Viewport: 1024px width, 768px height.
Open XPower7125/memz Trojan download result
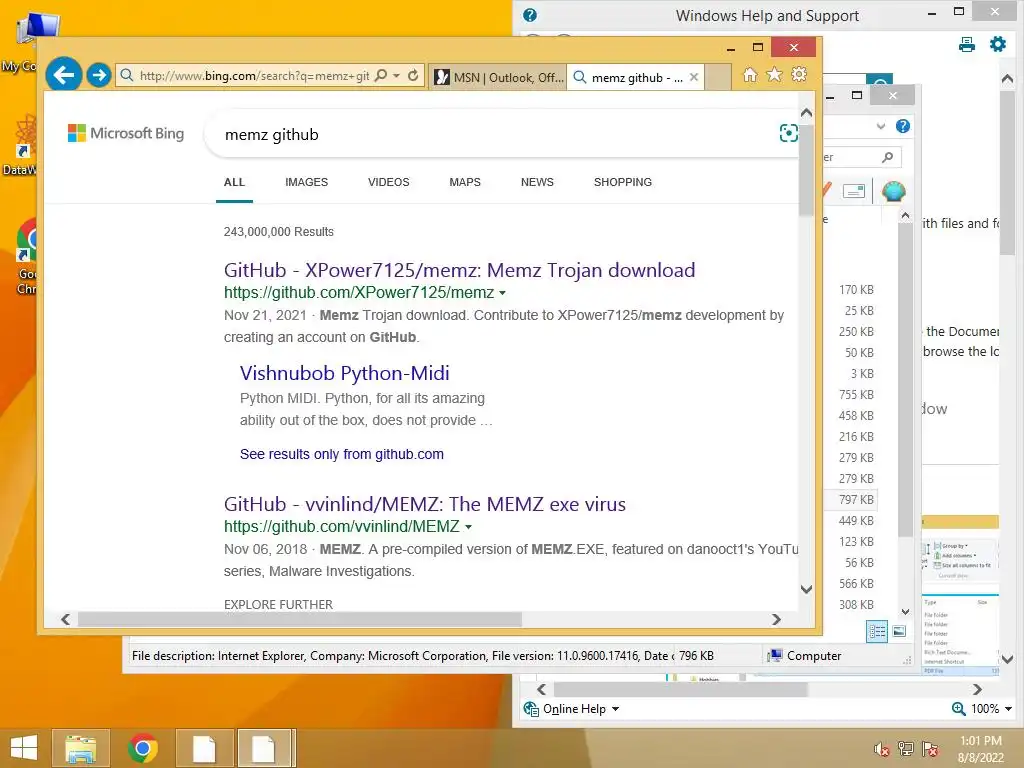click(460, 270)
